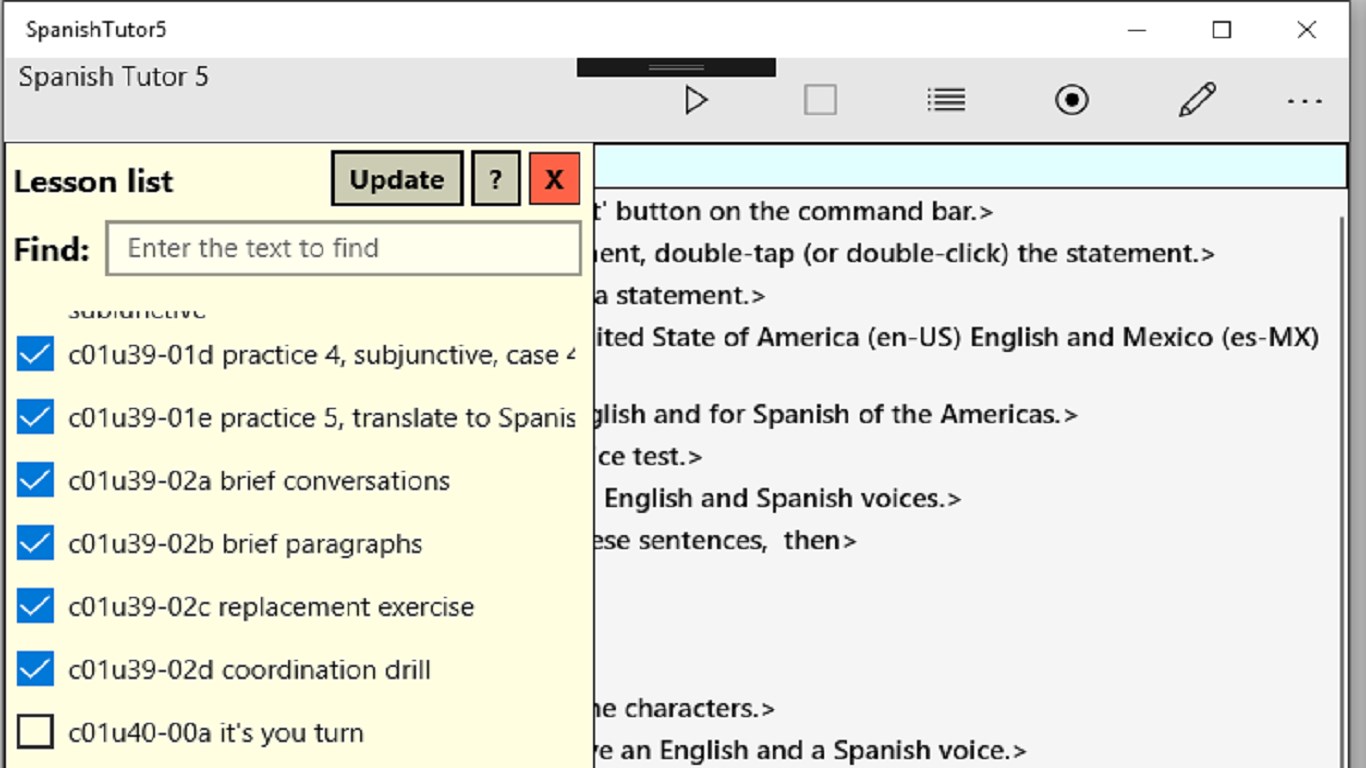
Task: Open the three-dot more options menu
Action: (1305, 101)
